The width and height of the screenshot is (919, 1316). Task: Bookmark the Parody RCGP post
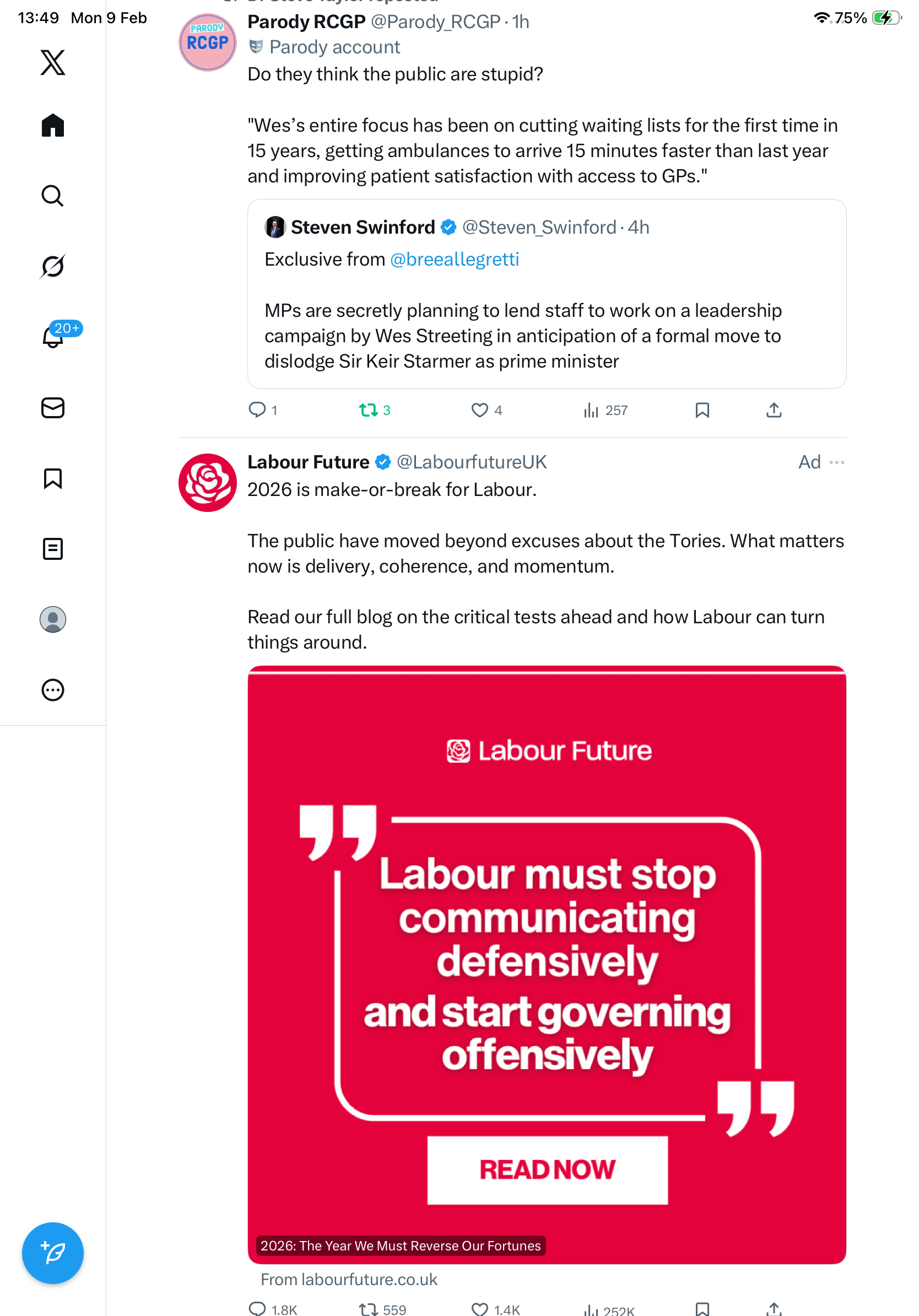(x=702, y=411)
